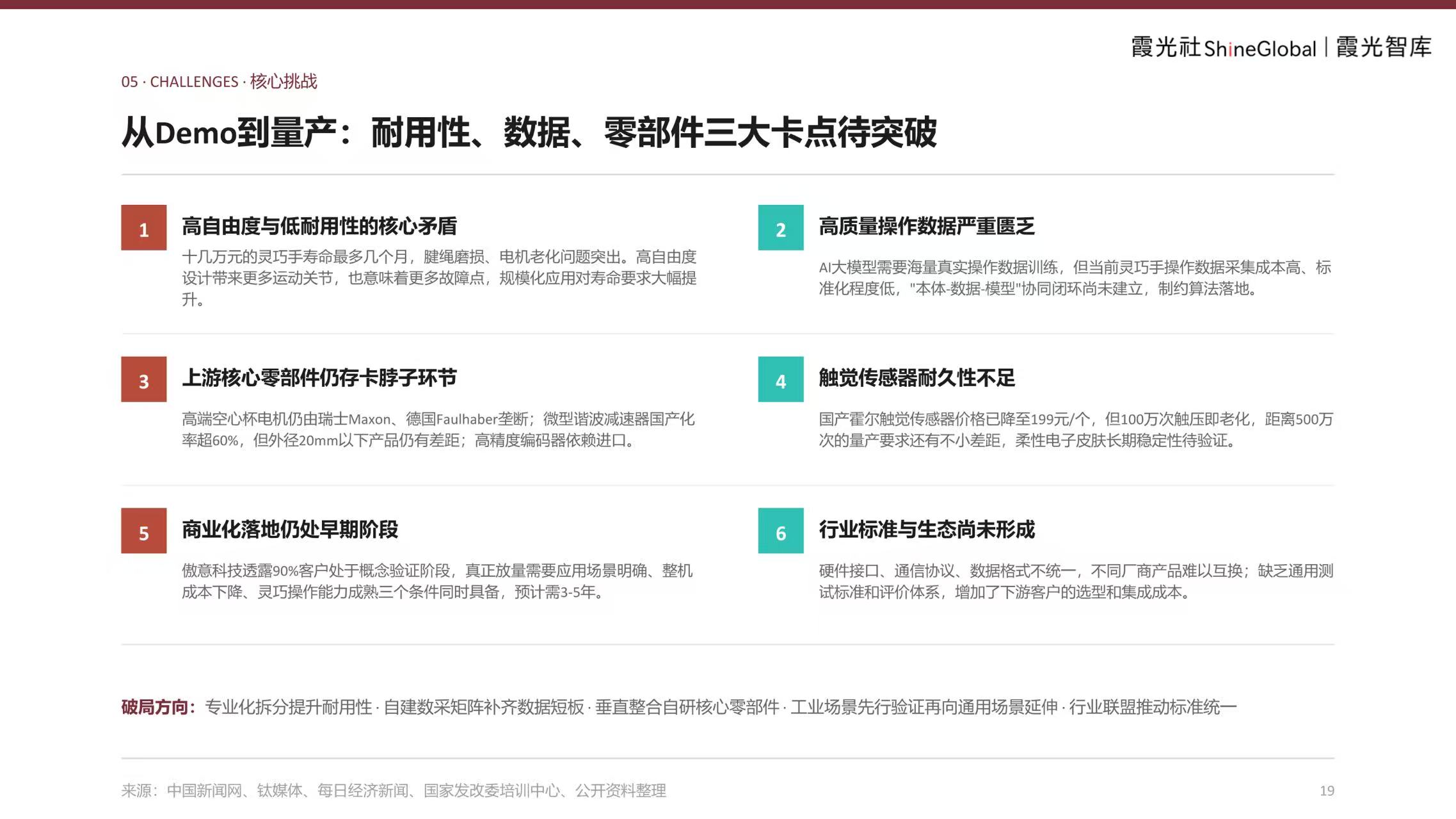This screenshot has width=1456, height=819.
Task: Click the 05 · CHALLENGES · 核心挑战 section label
Action: [x=219, y=81]
